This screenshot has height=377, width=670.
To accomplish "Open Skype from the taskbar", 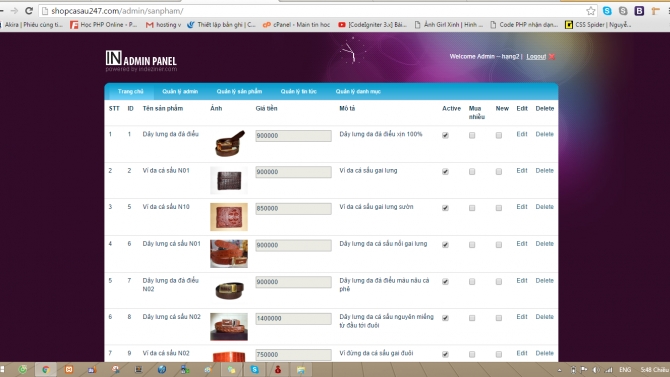I will pos(255,370).
